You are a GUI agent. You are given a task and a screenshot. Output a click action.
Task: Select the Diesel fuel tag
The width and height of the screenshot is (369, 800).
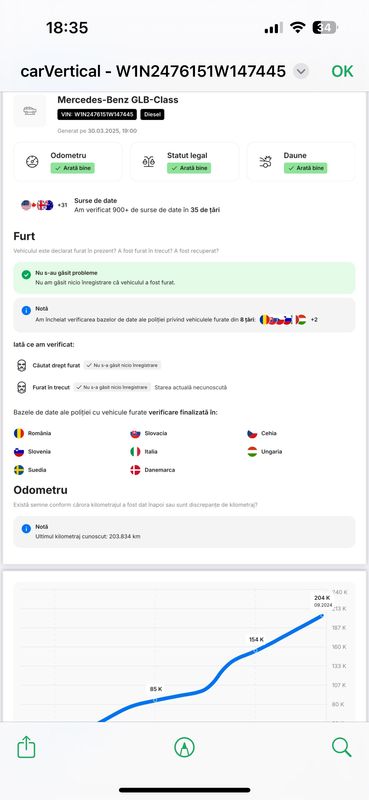click(x=153, y=114)
